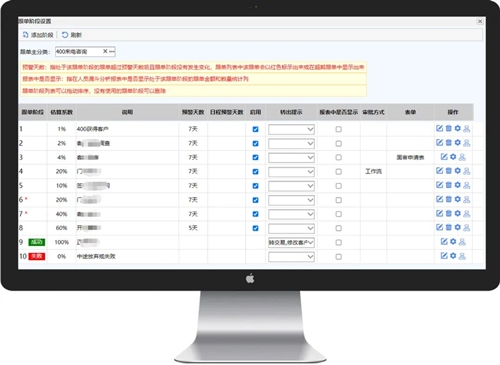
Task: Click the 预警天数 column header
Action: click(193, 112)
